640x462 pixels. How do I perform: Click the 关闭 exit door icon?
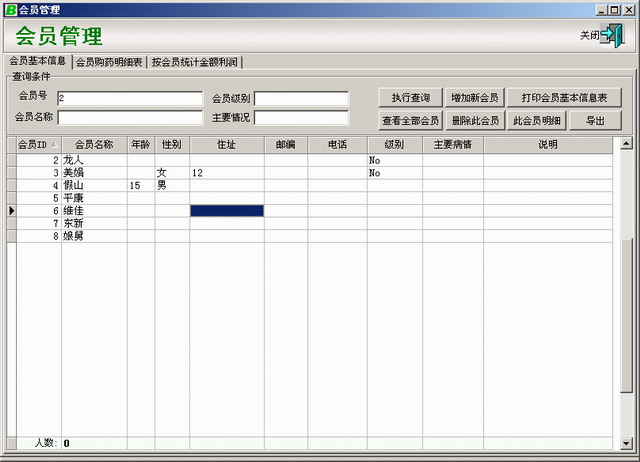(x=611, y=35)
